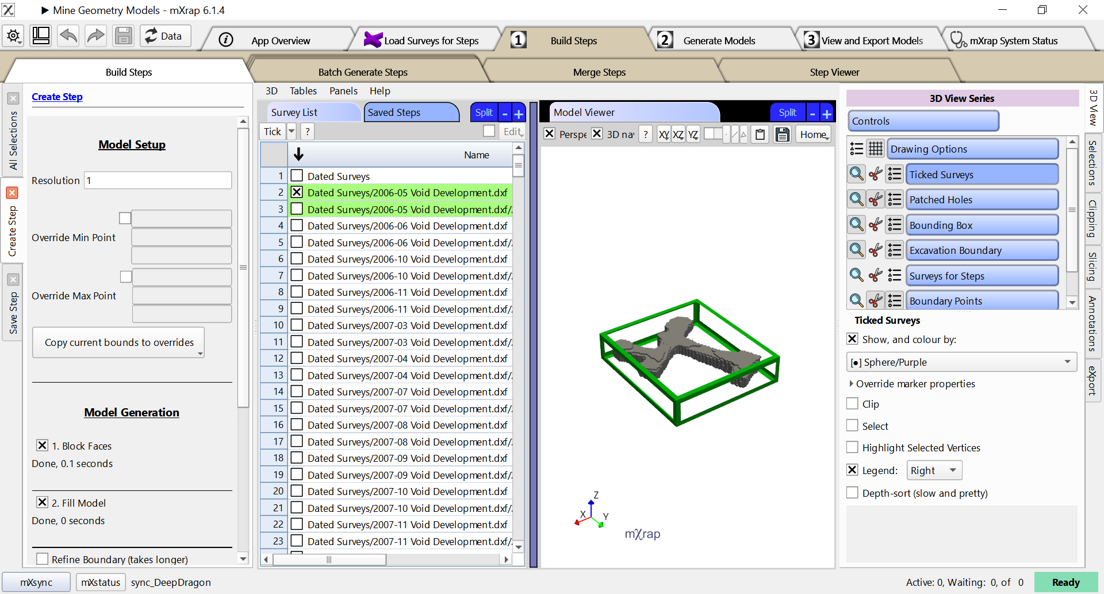This screenshot has height=594, width=1104.
Task: Click the sort down-arrow in survey table header
Action: 299,155
